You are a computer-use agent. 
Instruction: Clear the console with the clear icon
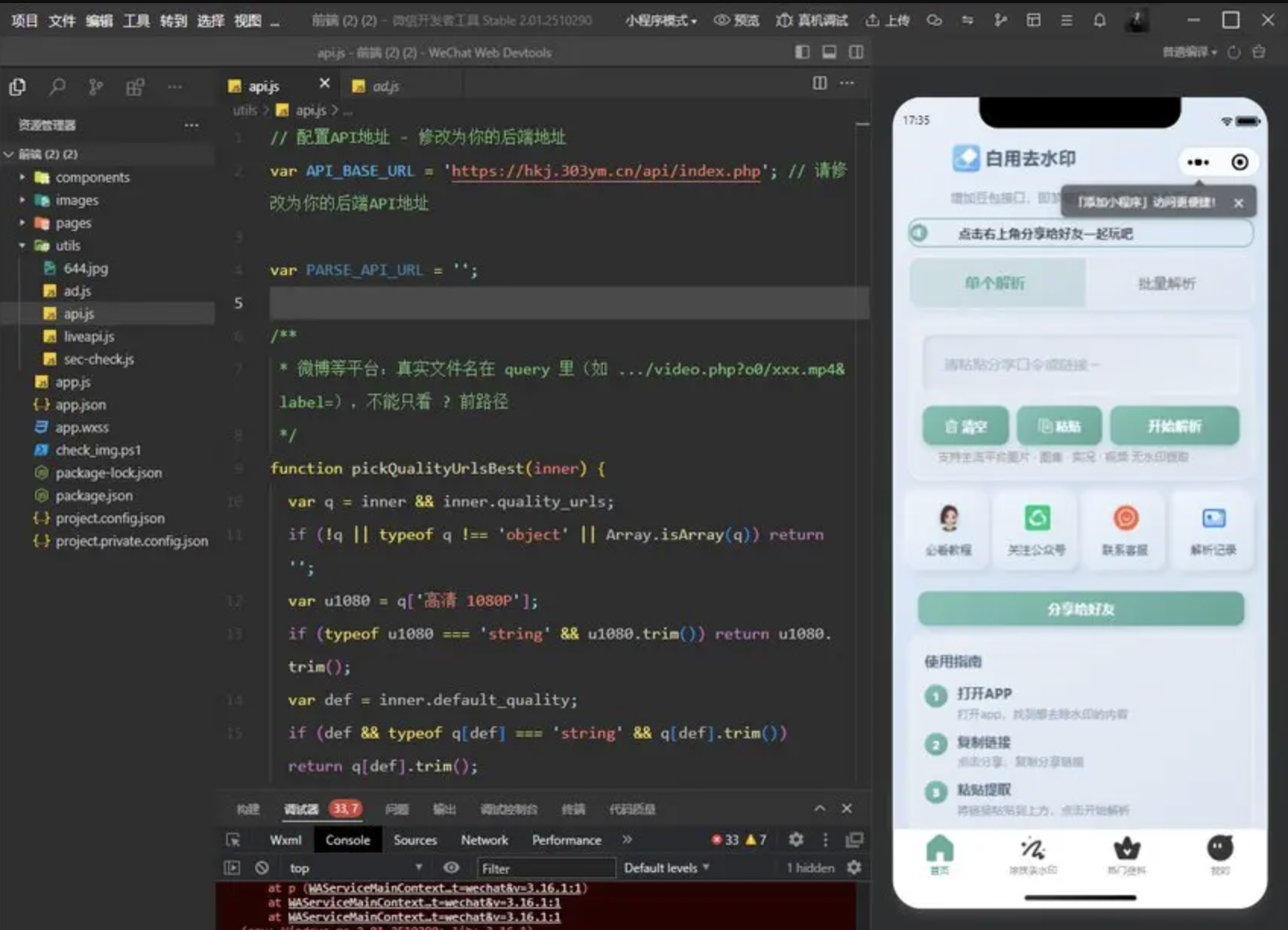(x=262, y=868)
